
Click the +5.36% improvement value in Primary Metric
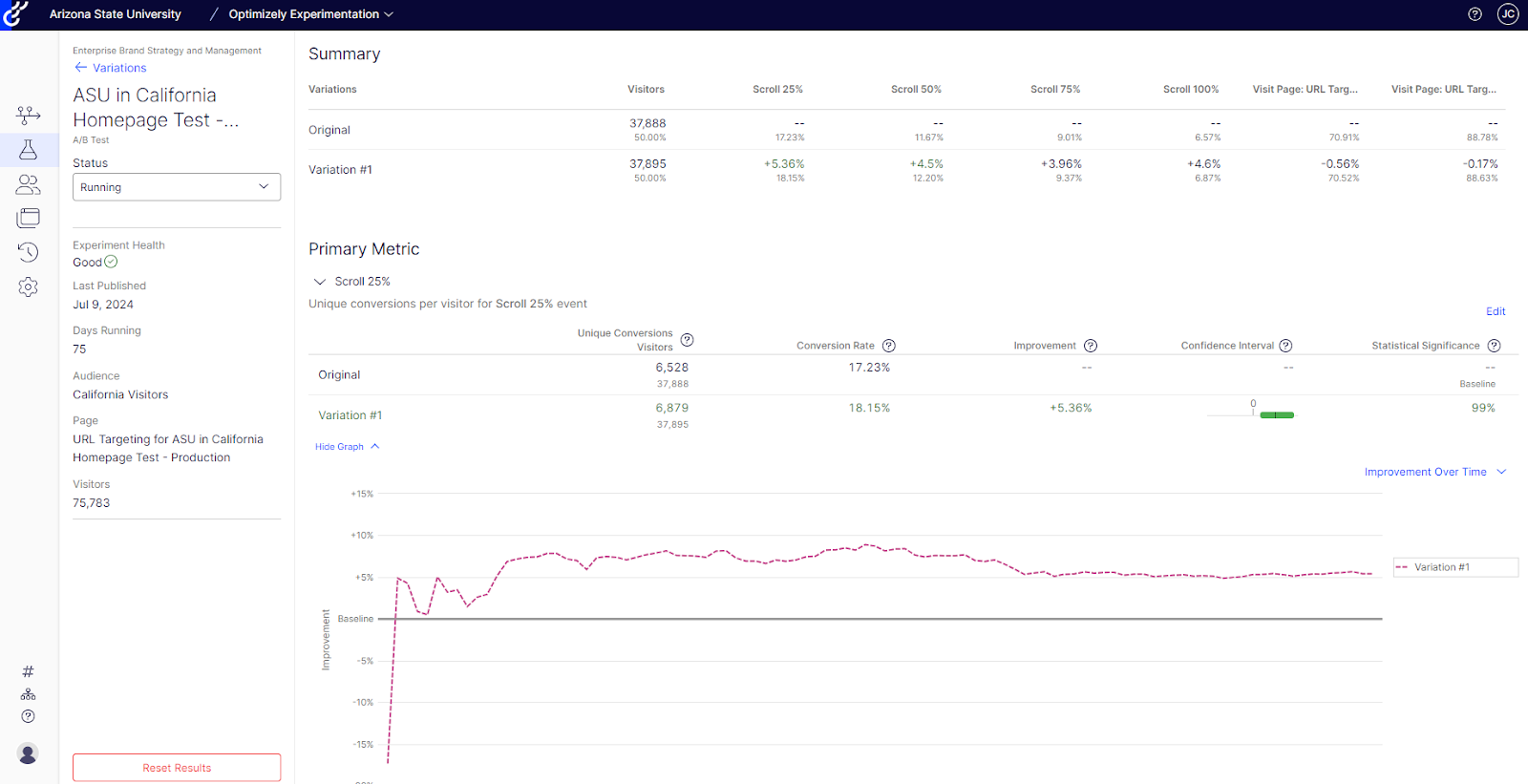click(1071, 408)
